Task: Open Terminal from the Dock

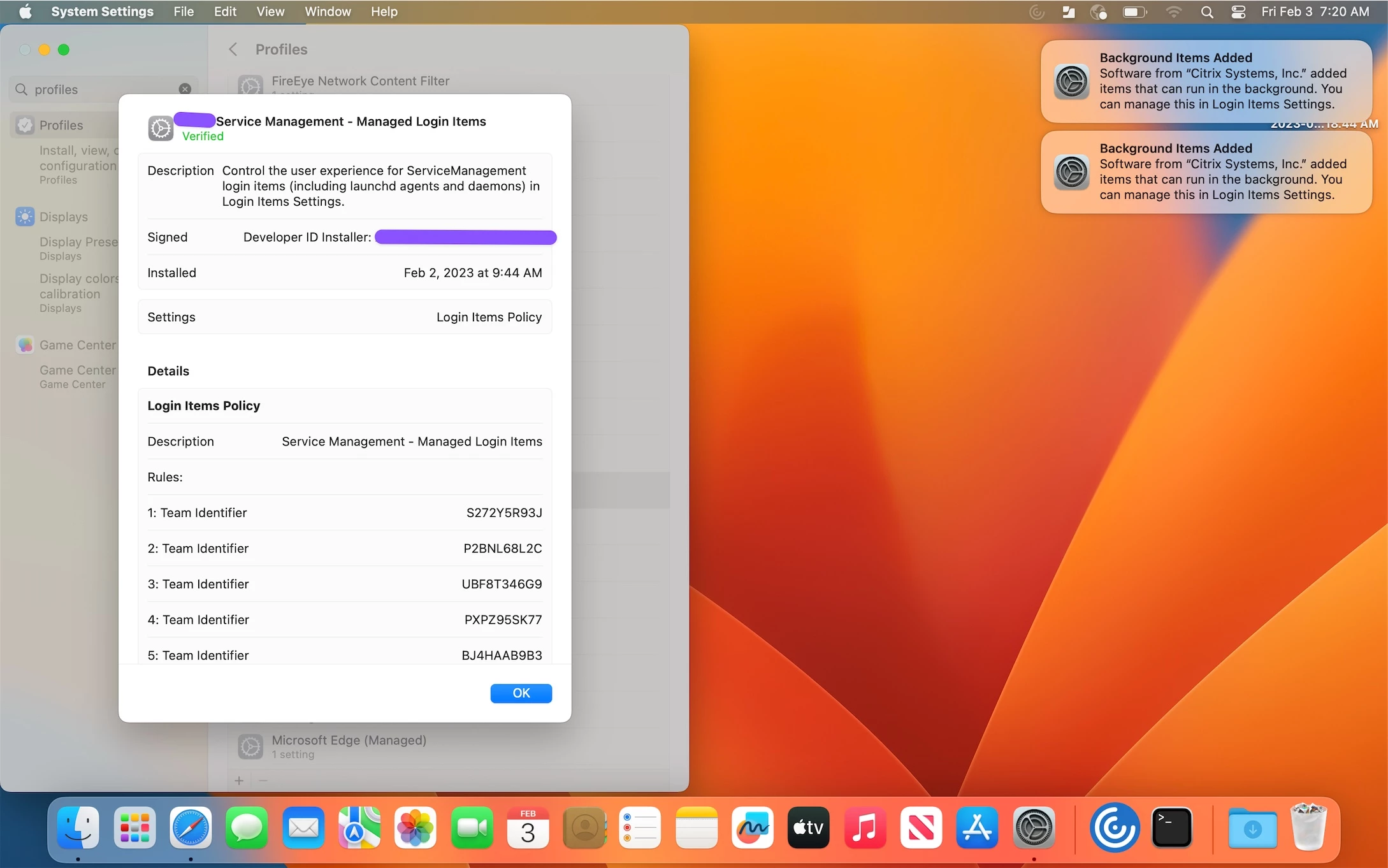Action: pyautogui.click(x=1171, y=828)
